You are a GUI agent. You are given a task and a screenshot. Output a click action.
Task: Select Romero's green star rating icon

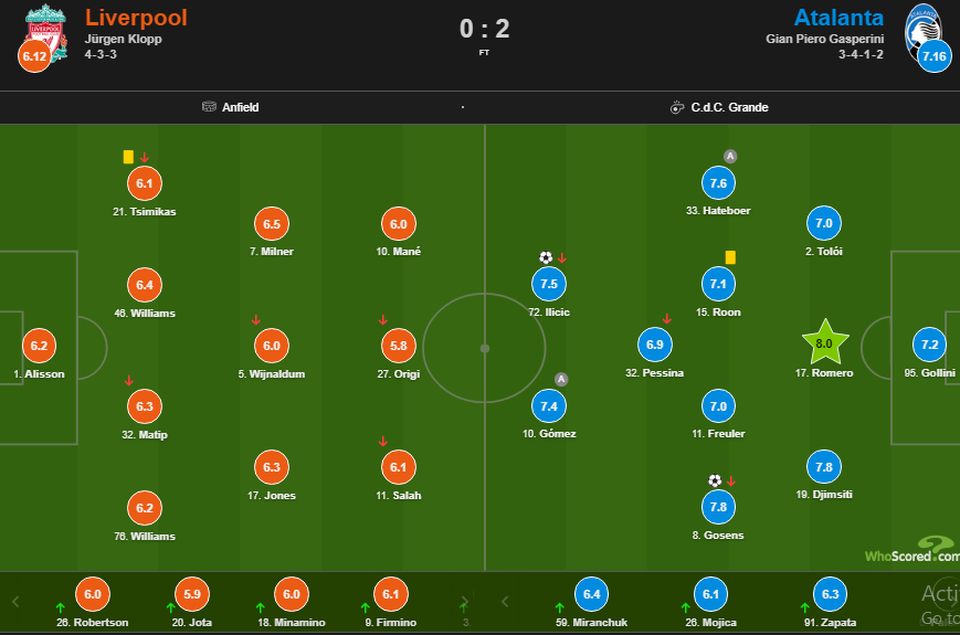(x=825, y=342)
